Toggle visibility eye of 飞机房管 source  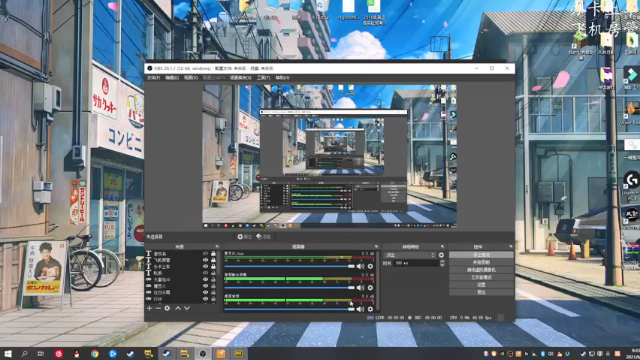[x=205, y=260]
